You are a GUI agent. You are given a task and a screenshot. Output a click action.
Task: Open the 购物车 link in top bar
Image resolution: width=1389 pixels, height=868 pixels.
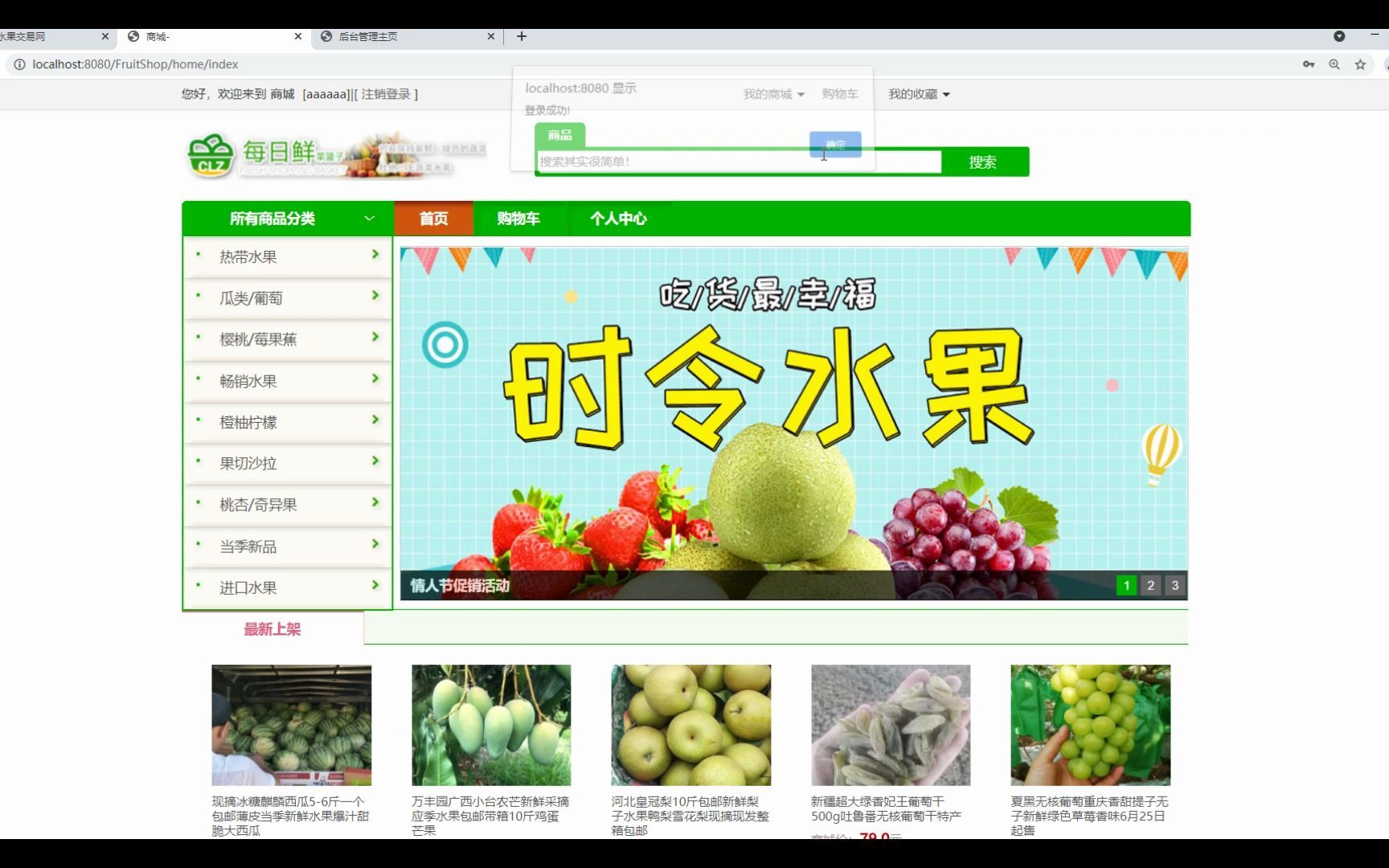pos(840,94)
